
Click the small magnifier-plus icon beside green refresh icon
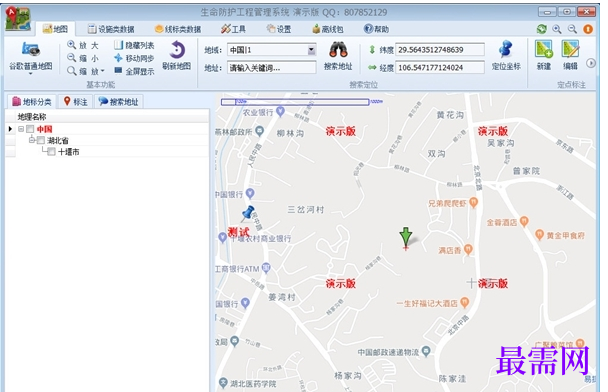tap(557, 29)
